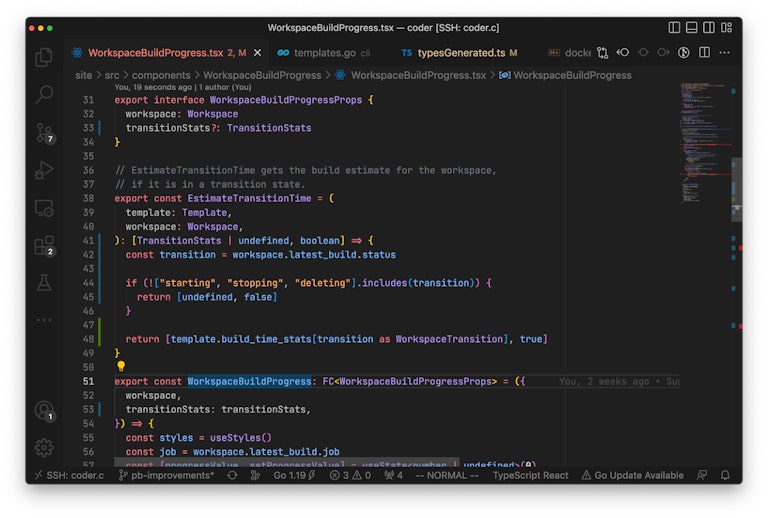Viewport: 768px width, 518px height.
Task: Expand additional views ellipsis in activity bar
Action: pyautogui.click(x=44, y=320)
